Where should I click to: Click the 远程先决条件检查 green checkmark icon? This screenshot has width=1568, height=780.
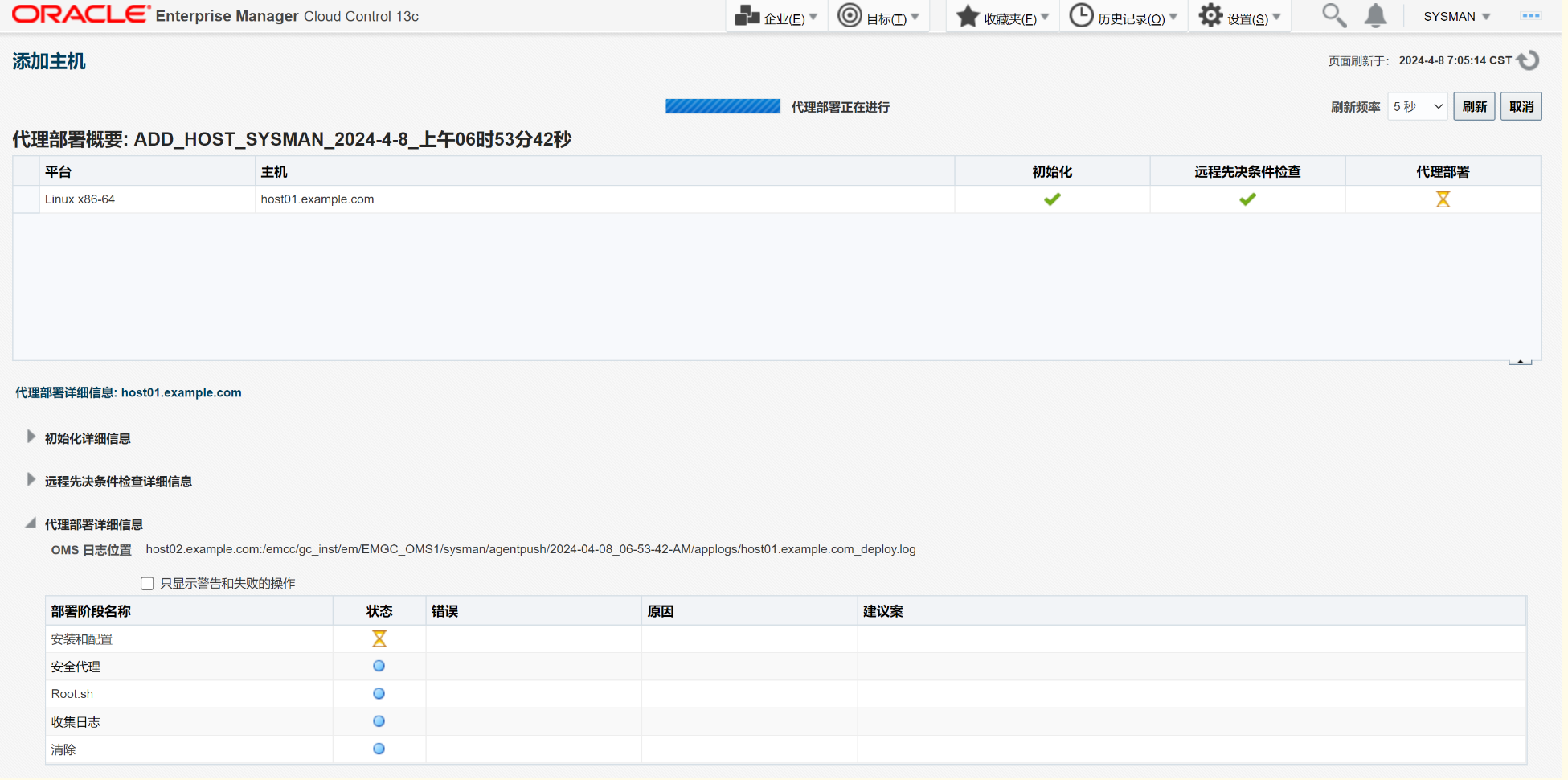1247,199
